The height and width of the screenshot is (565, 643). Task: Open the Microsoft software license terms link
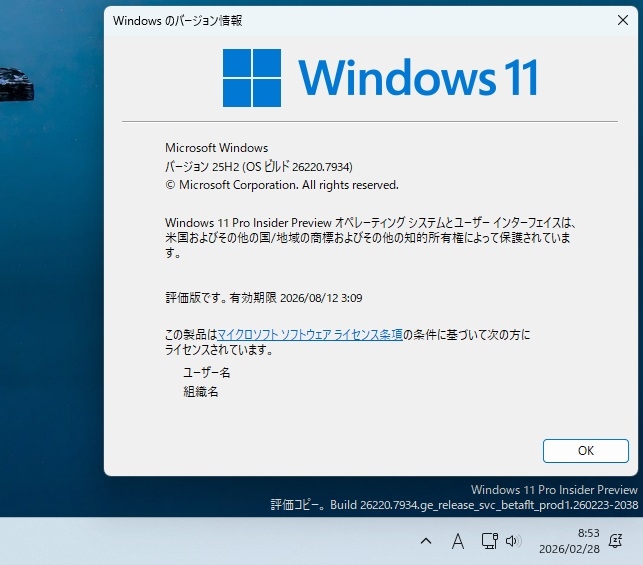point(310,335)
